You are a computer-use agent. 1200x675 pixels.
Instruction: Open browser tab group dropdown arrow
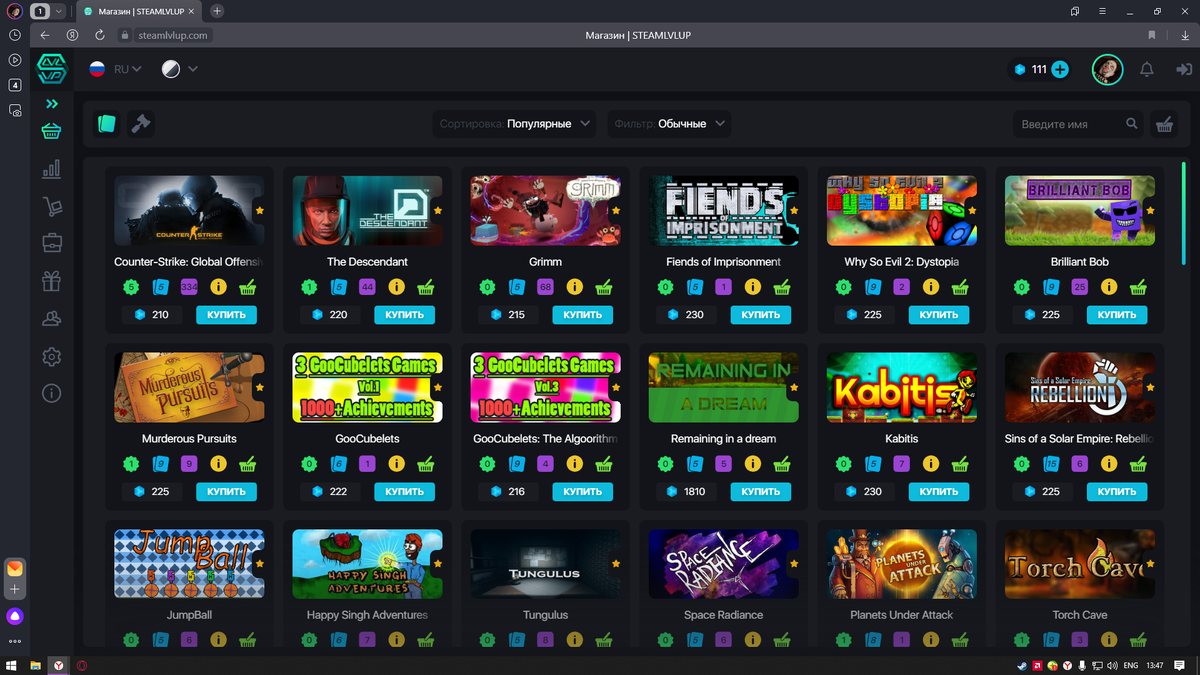59,11
